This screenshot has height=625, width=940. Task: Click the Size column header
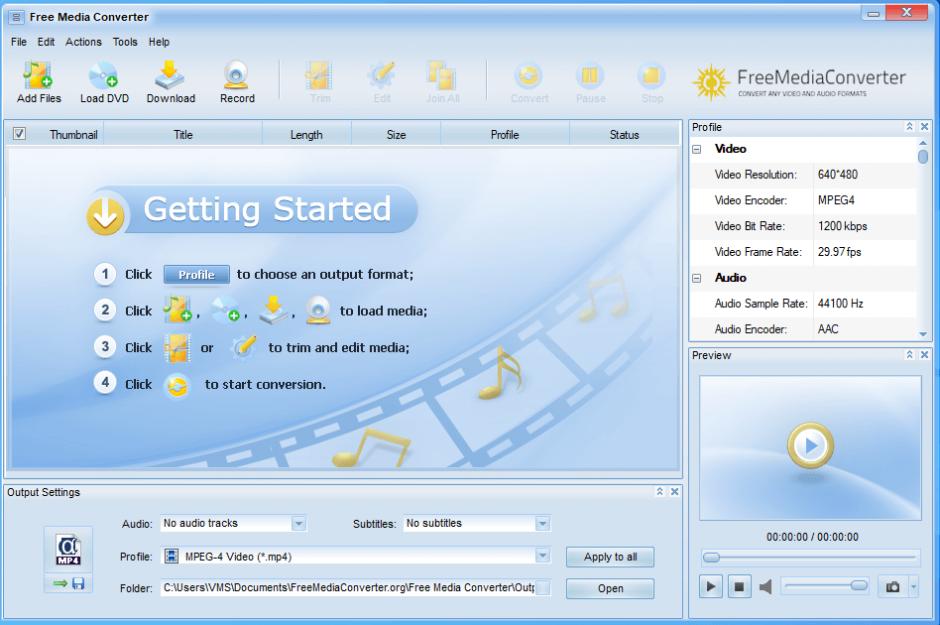pos(396,135)
